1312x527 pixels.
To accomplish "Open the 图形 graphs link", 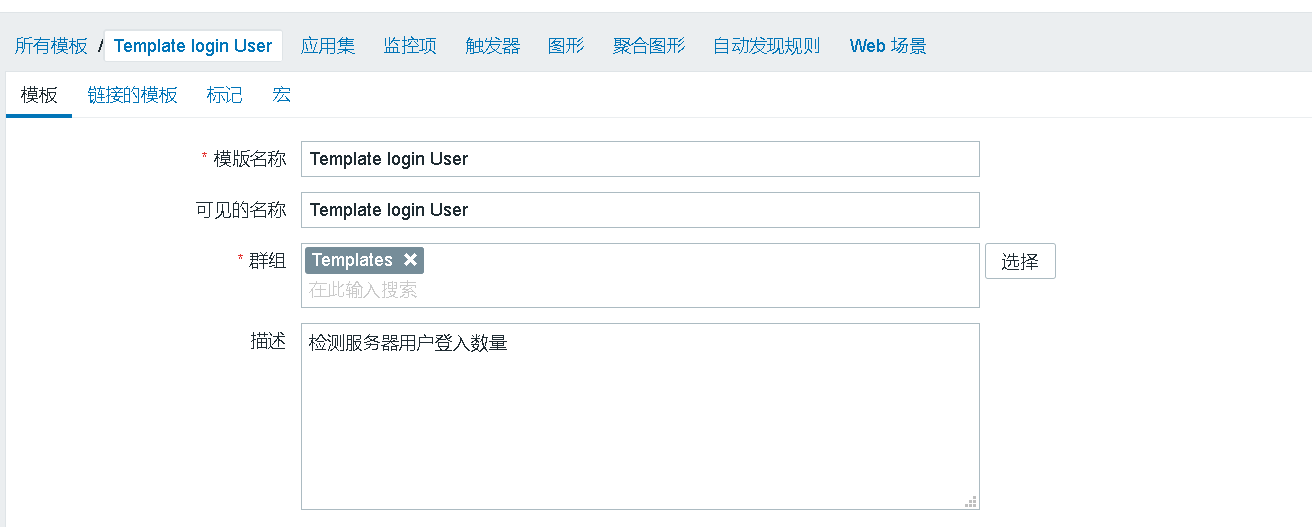I will pyautogui.click(x=566, y=46).
